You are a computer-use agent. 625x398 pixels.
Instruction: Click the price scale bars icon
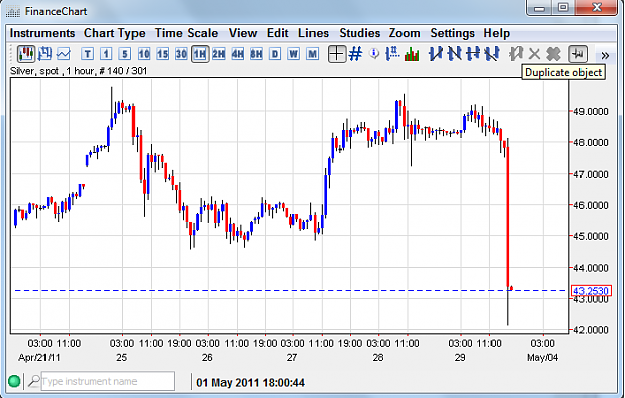pos(393,53)
